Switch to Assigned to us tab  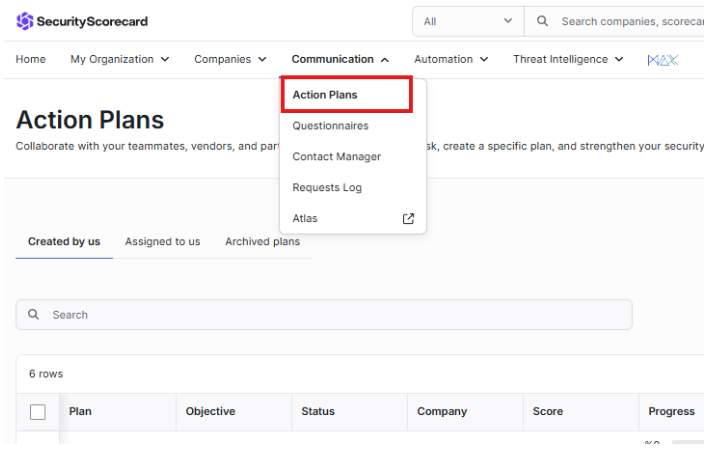162,242
